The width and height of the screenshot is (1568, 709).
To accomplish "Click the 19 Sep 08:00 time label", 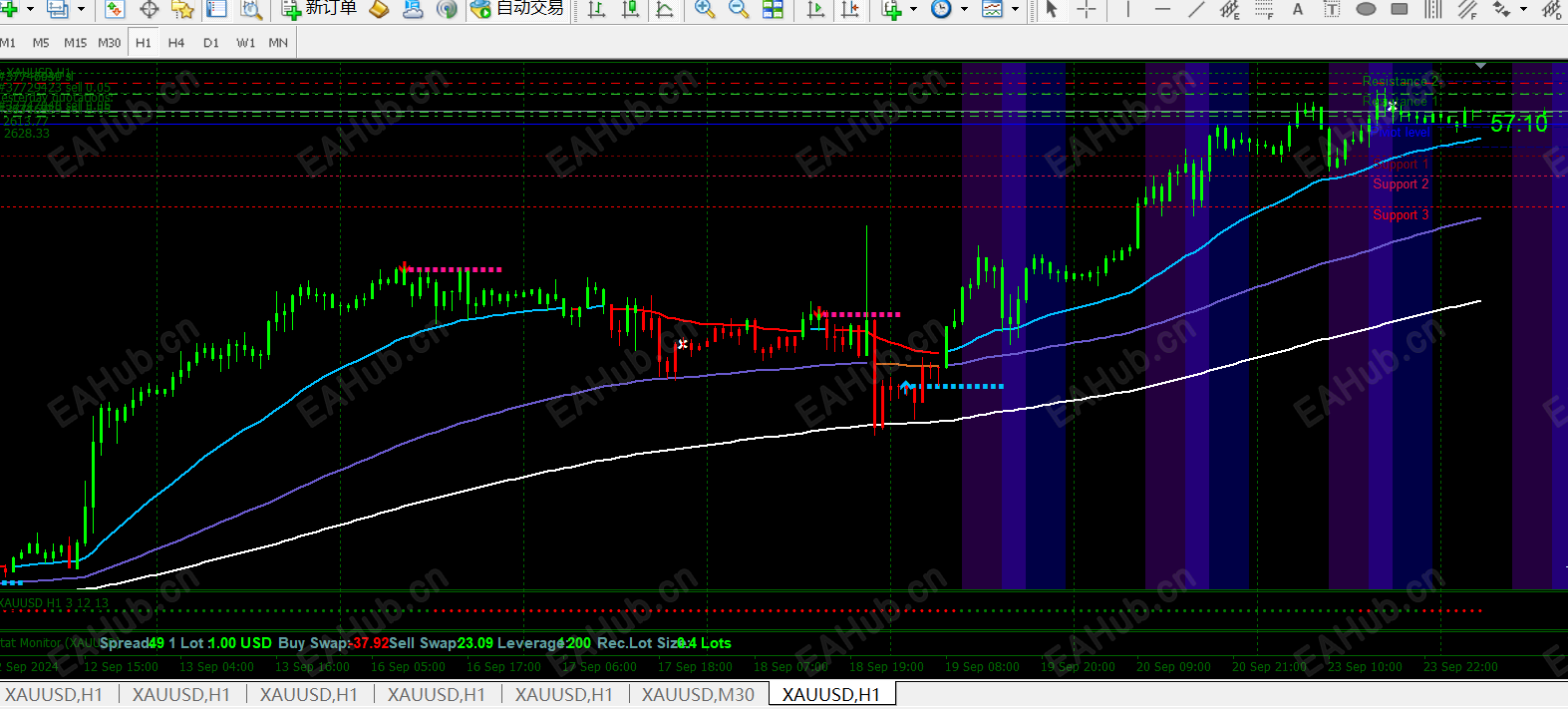I will point(982,667).
